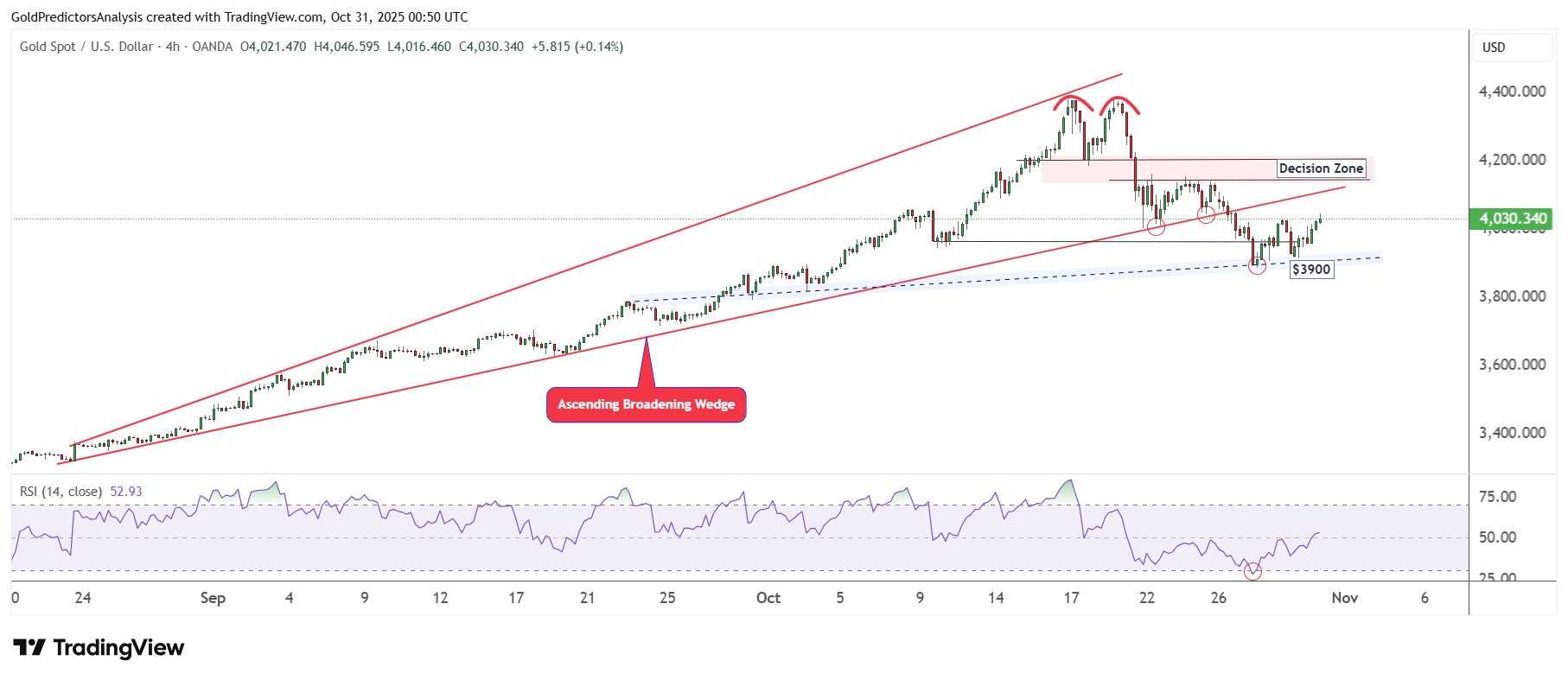1568x680 pixels.
Task: Click the $3900 price label
Action: [x=1311, y=270]
